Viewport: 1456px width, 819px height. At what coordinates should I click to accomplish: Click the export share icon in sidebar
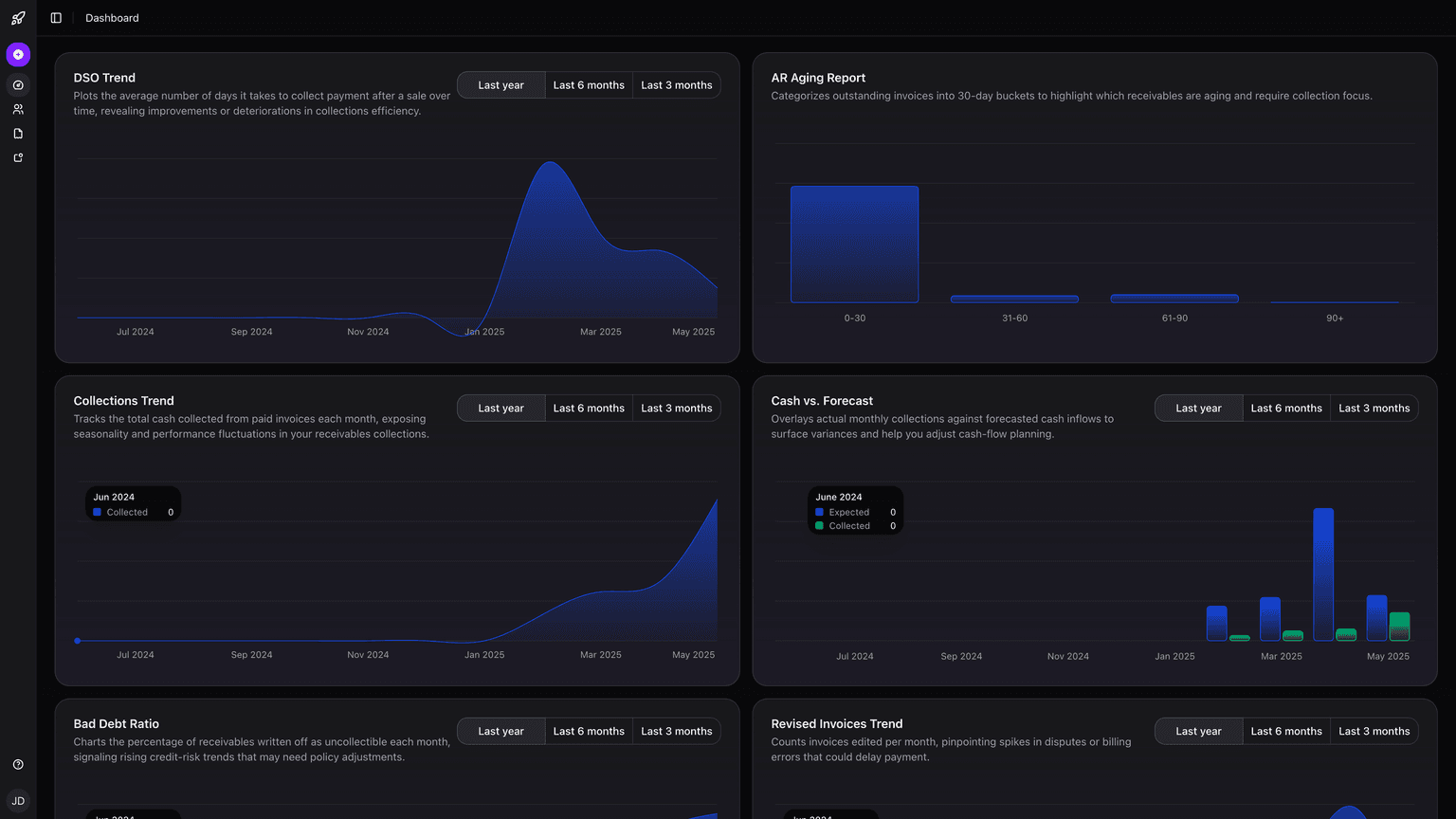(17, 157)
